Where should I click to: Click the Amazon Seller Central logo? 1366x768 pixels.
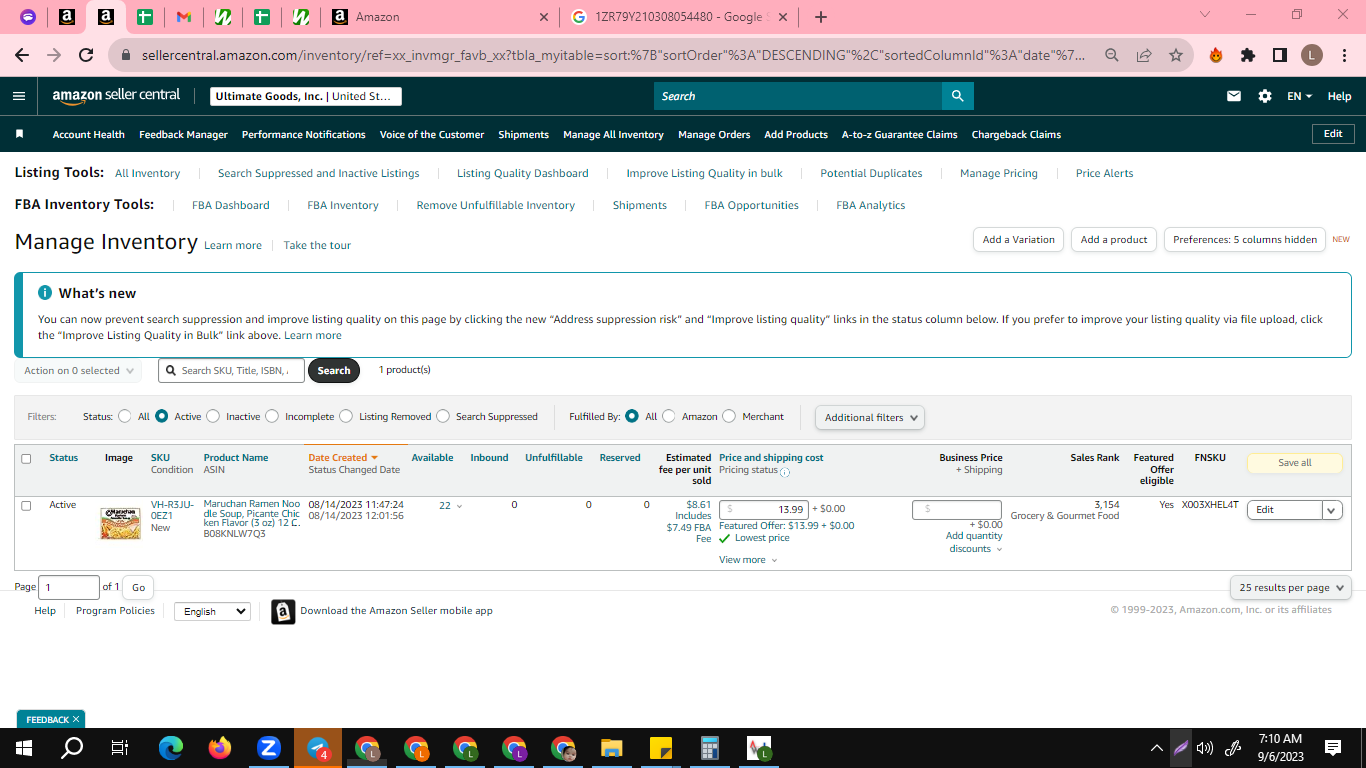pos(116,96)
